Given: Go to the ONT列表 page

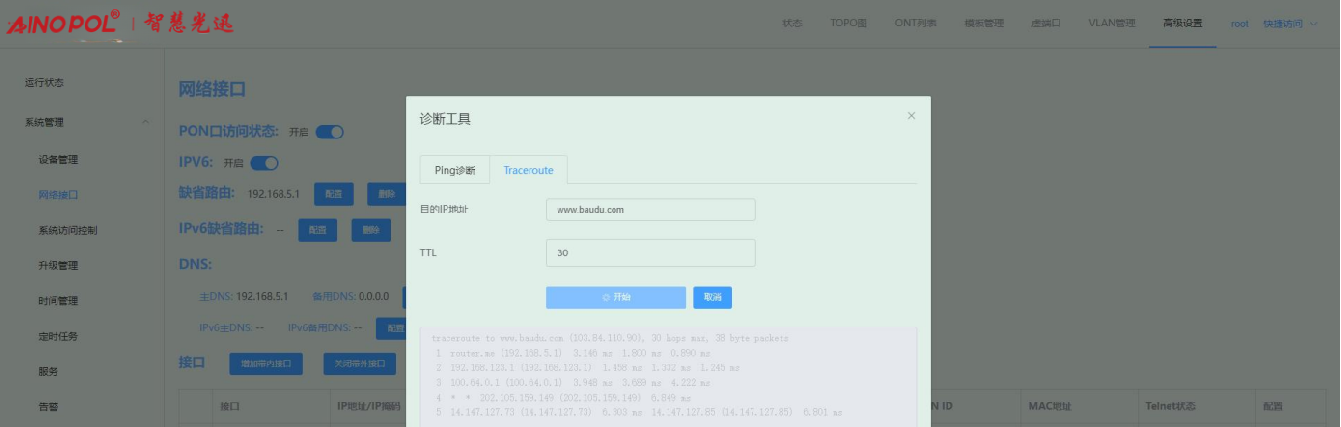Looking at the screenshot, I should [915, 23].
